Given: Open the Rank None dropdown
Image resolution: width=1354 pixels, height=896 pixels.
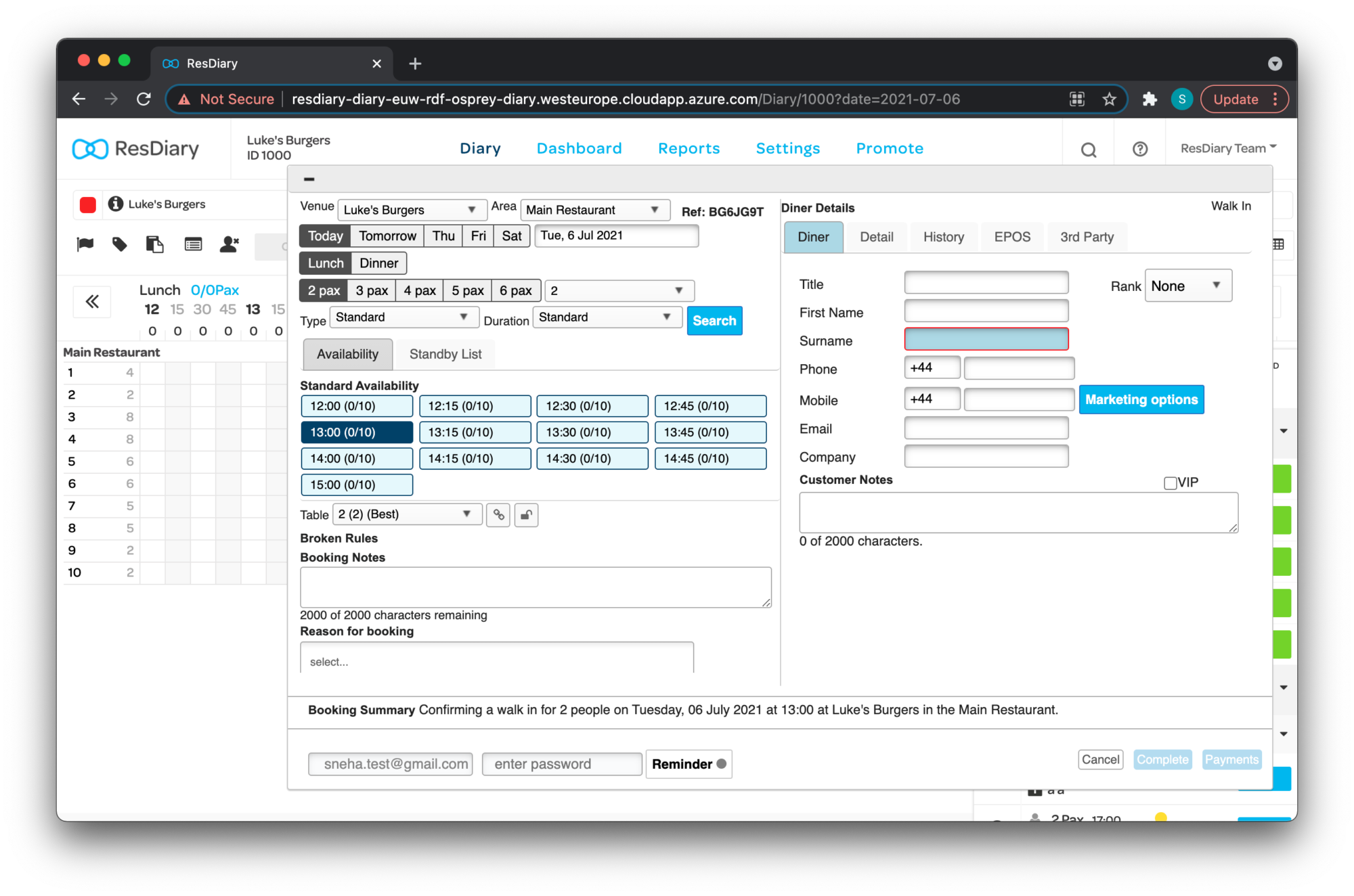Looking at the screenshot, I should pos(1187,286).
